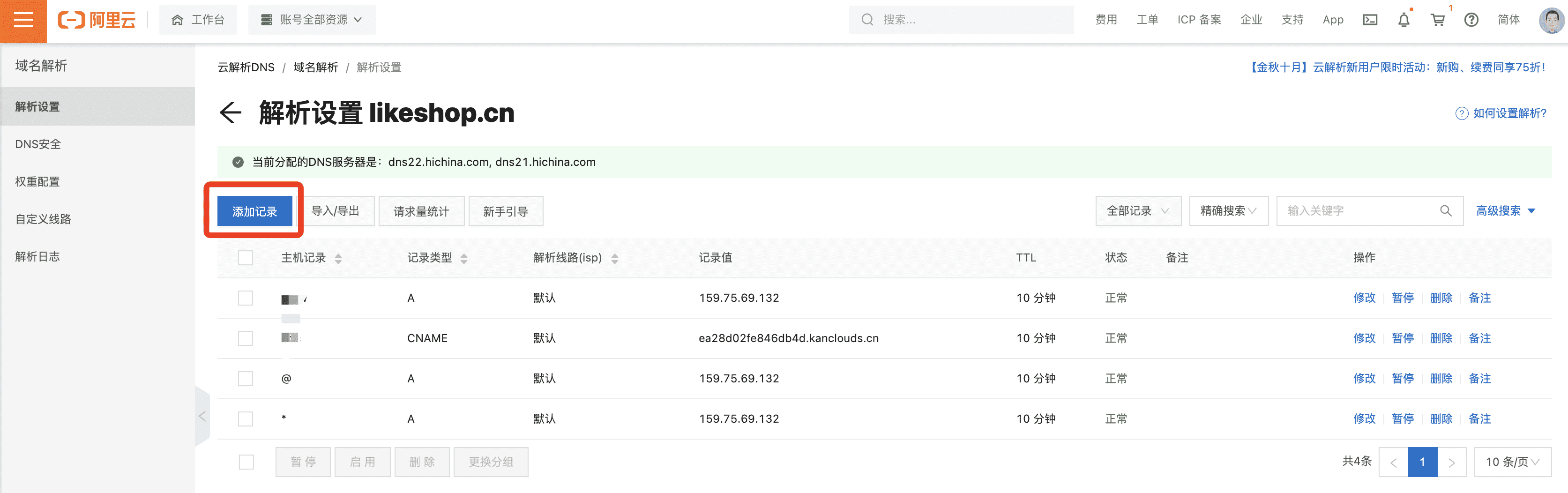Click 修改 for the CNAME record
The height and width of the screenshot is (493, 1568).
pyautogui.click(x=1364, y=338)
